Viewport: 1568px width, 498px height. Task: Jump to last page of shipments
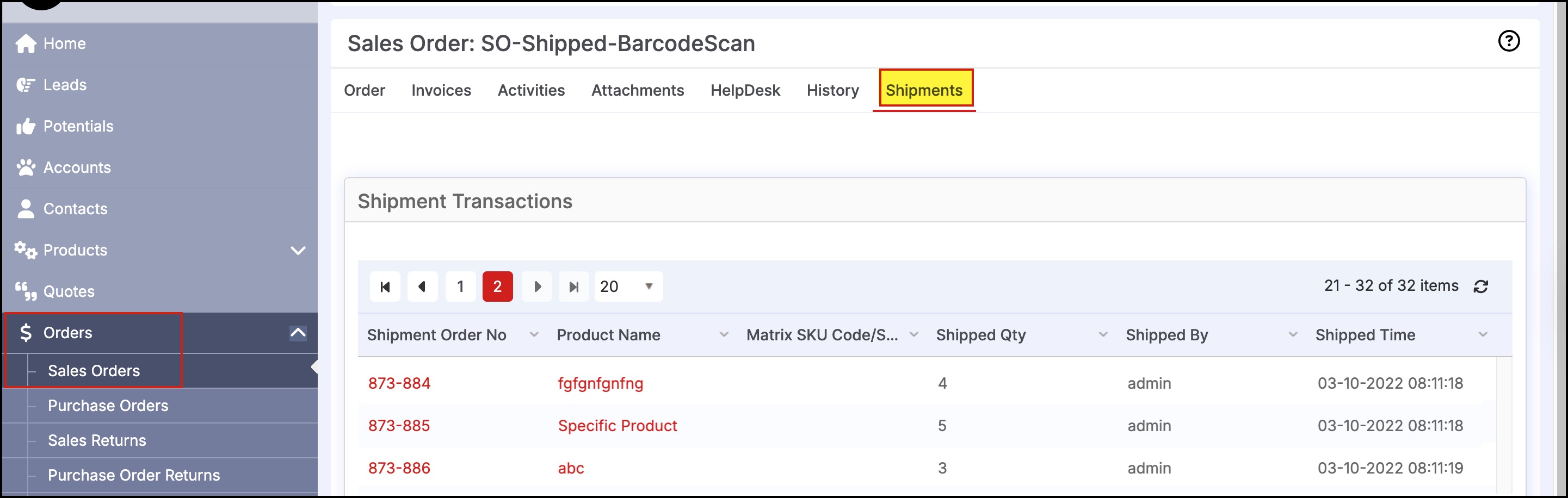click(573, 287)
